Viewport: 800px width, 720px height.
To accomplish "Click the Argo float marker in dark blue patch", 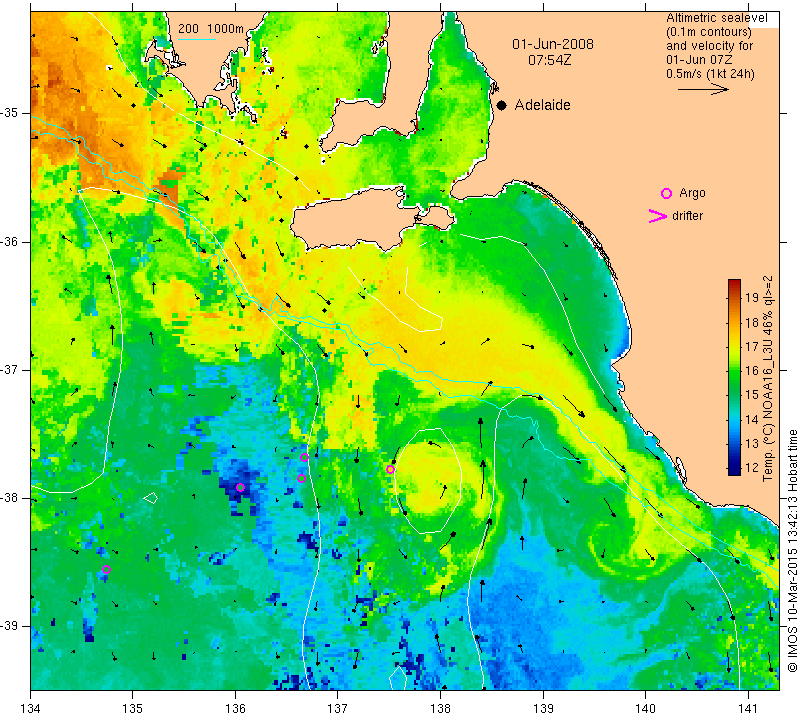I will (240, 487).
